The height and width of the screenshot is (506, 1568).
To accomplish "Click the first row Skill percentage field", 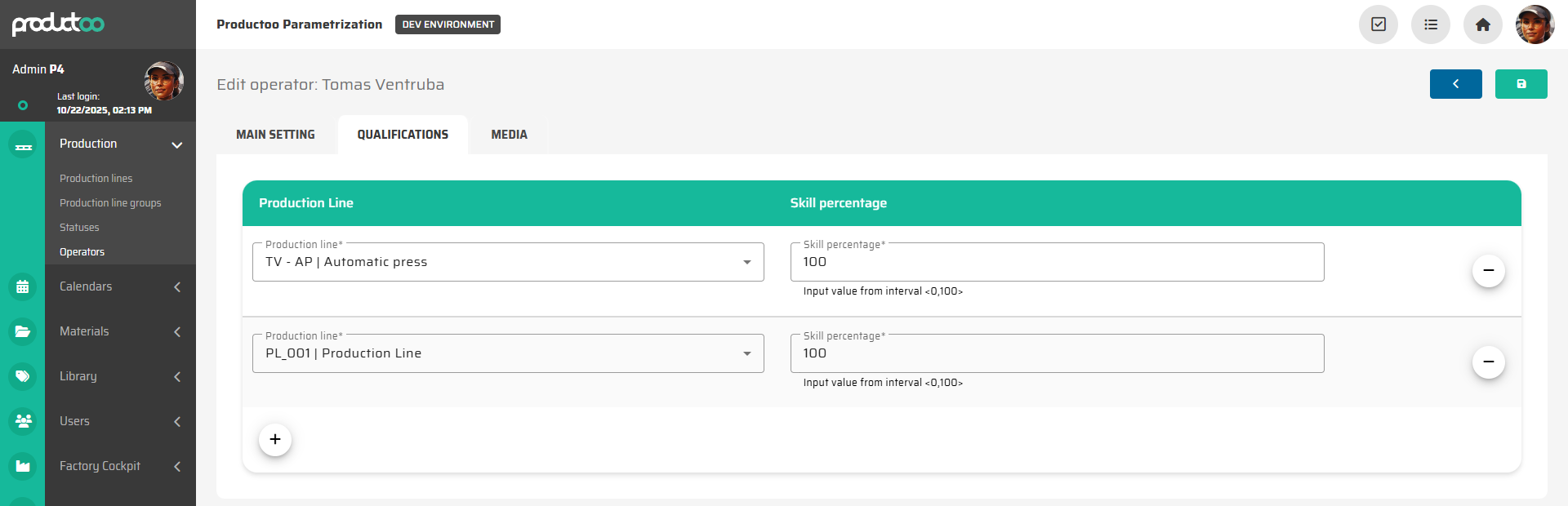I will click(1057, 262).
